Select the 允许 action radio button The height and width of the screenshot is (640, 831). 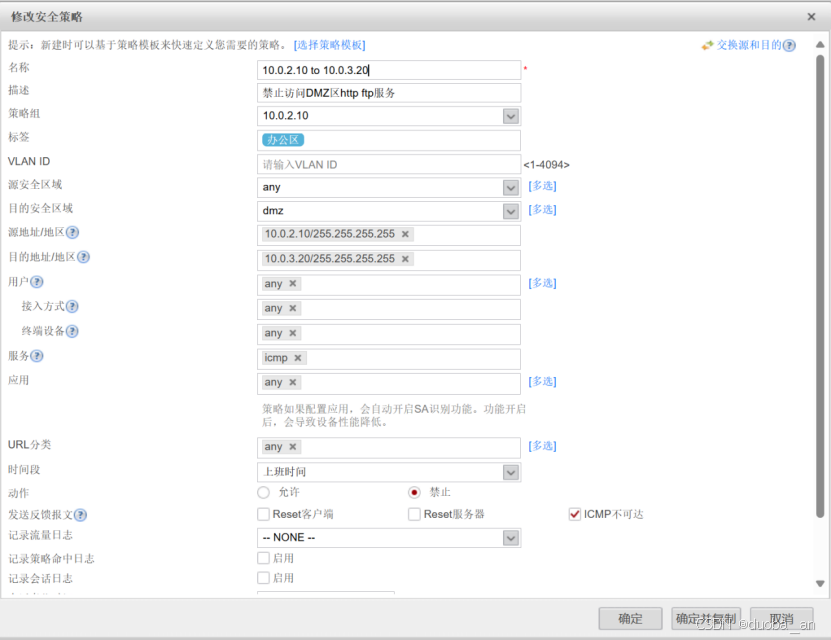click(x=263, y=493)
